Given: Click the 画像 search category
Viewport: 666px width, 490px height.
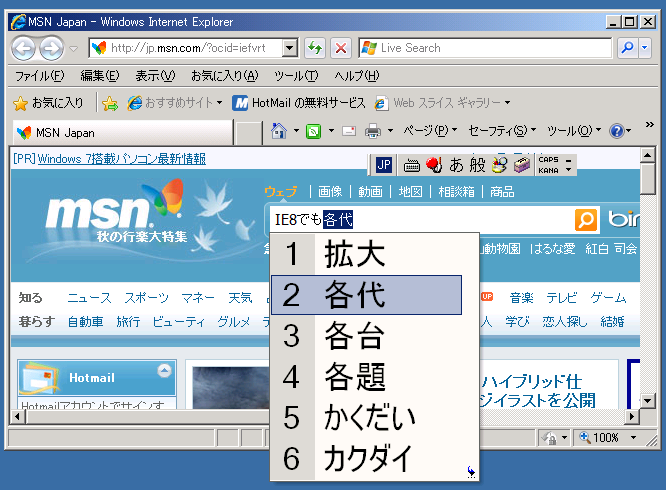Looking at the screenshot, I should click(330, 192).
